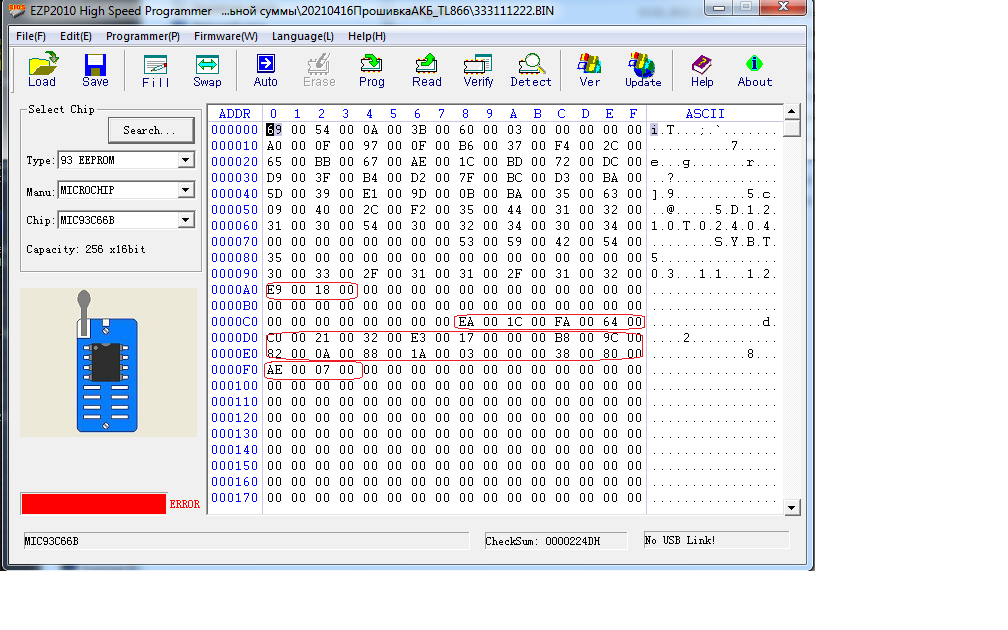
Task: Click the Save floppy disk icon
Action: point(95,70)
